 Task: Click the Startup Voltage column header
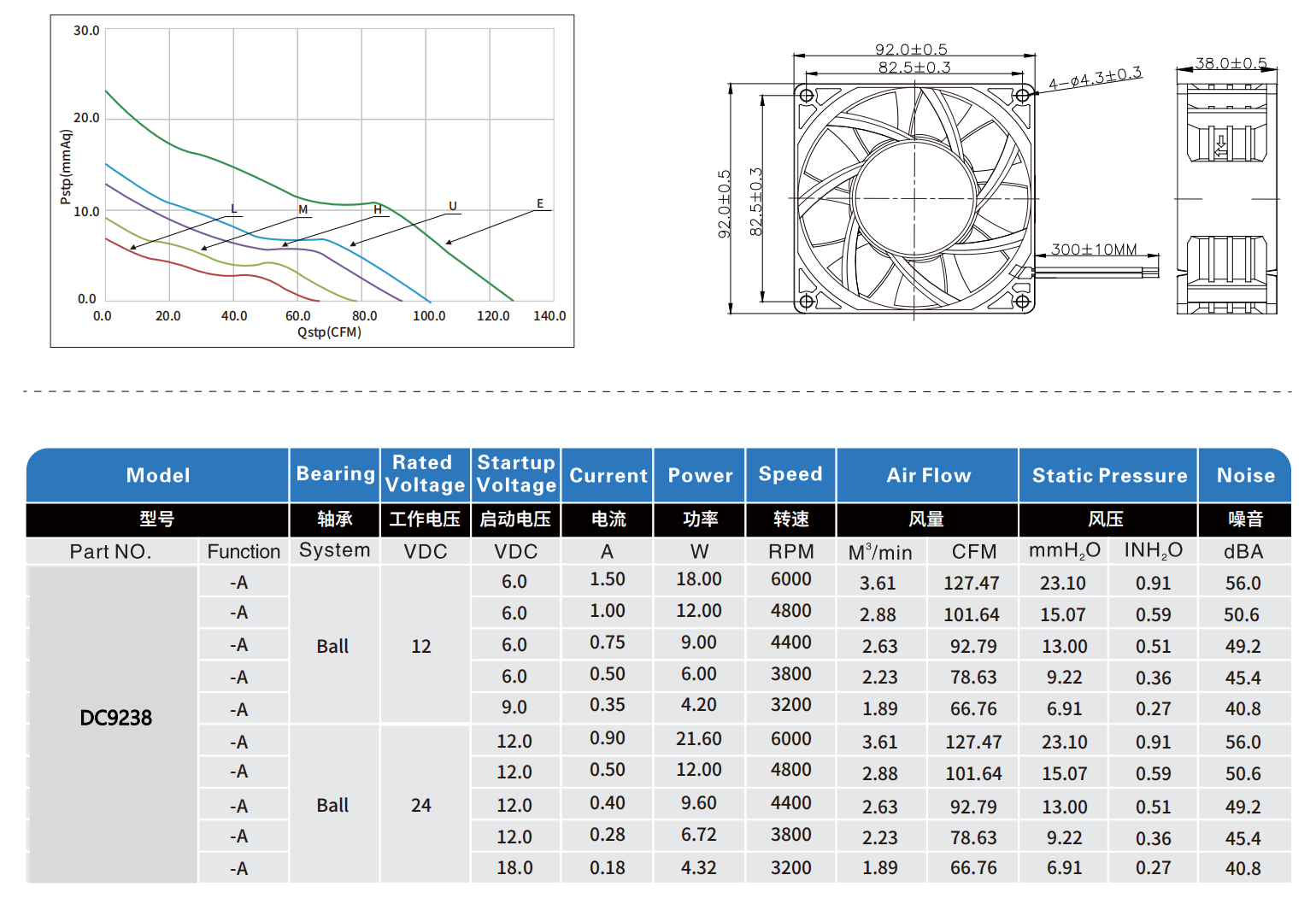(516, 474)
